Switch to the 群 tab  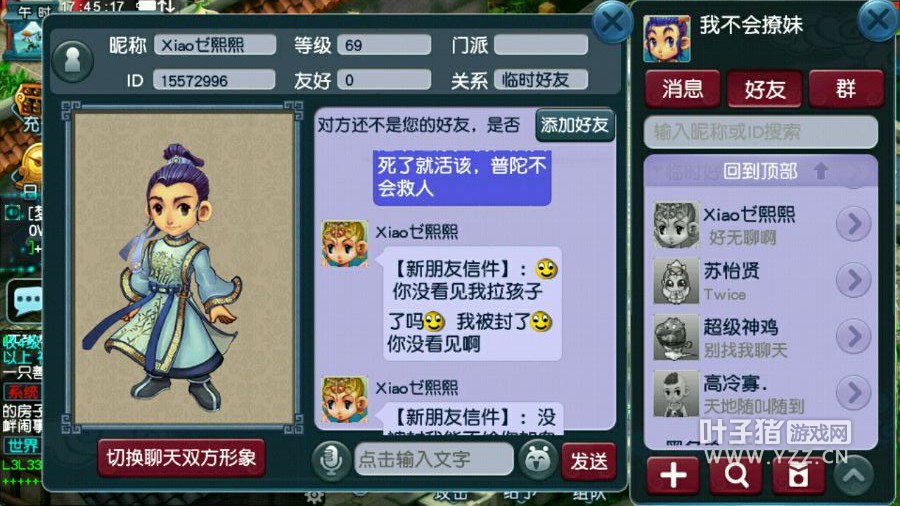[x=846, y=89]
